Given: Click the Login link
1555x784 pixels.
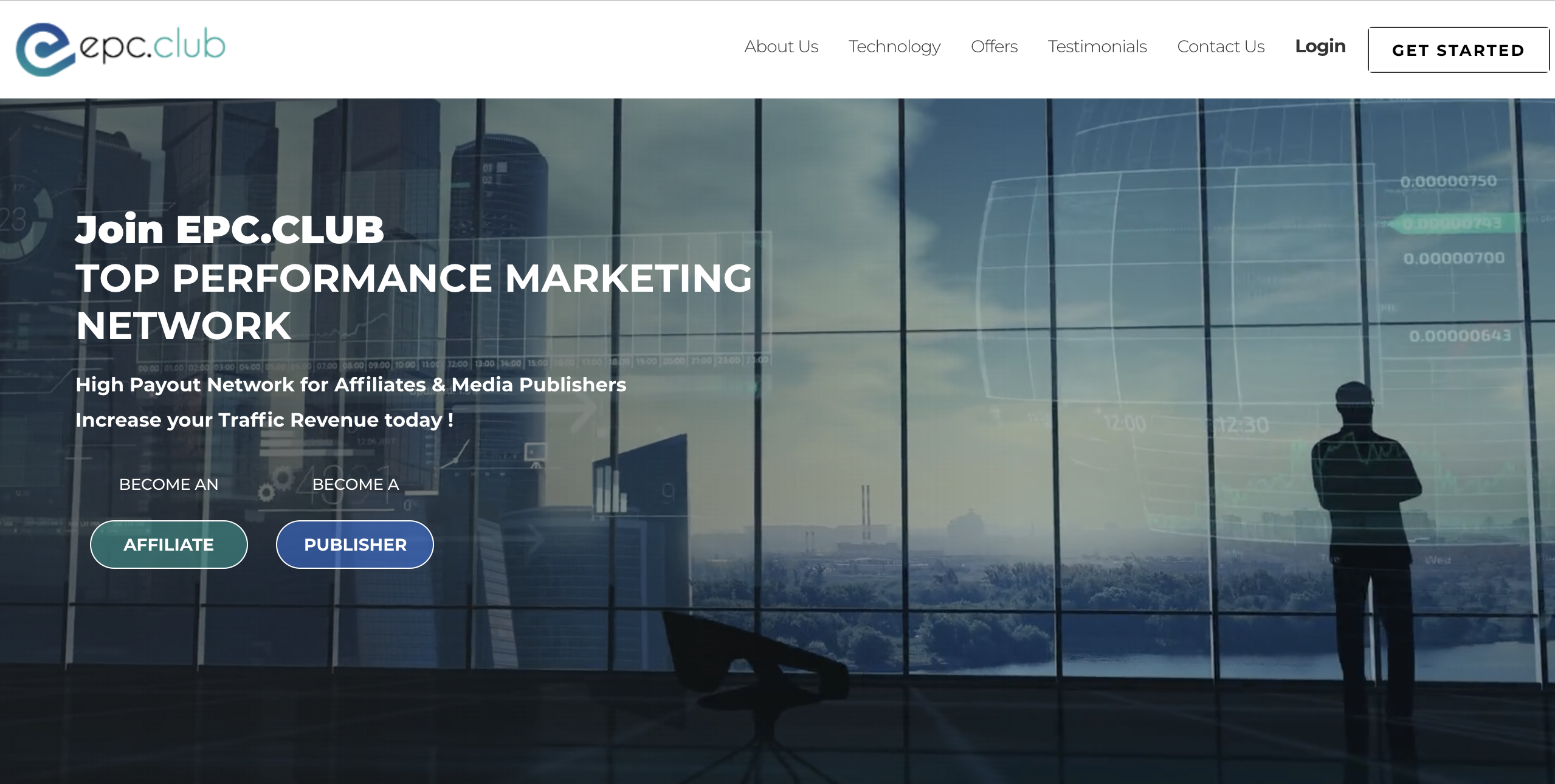Looking at the screenshot, I should (1320, 47).
